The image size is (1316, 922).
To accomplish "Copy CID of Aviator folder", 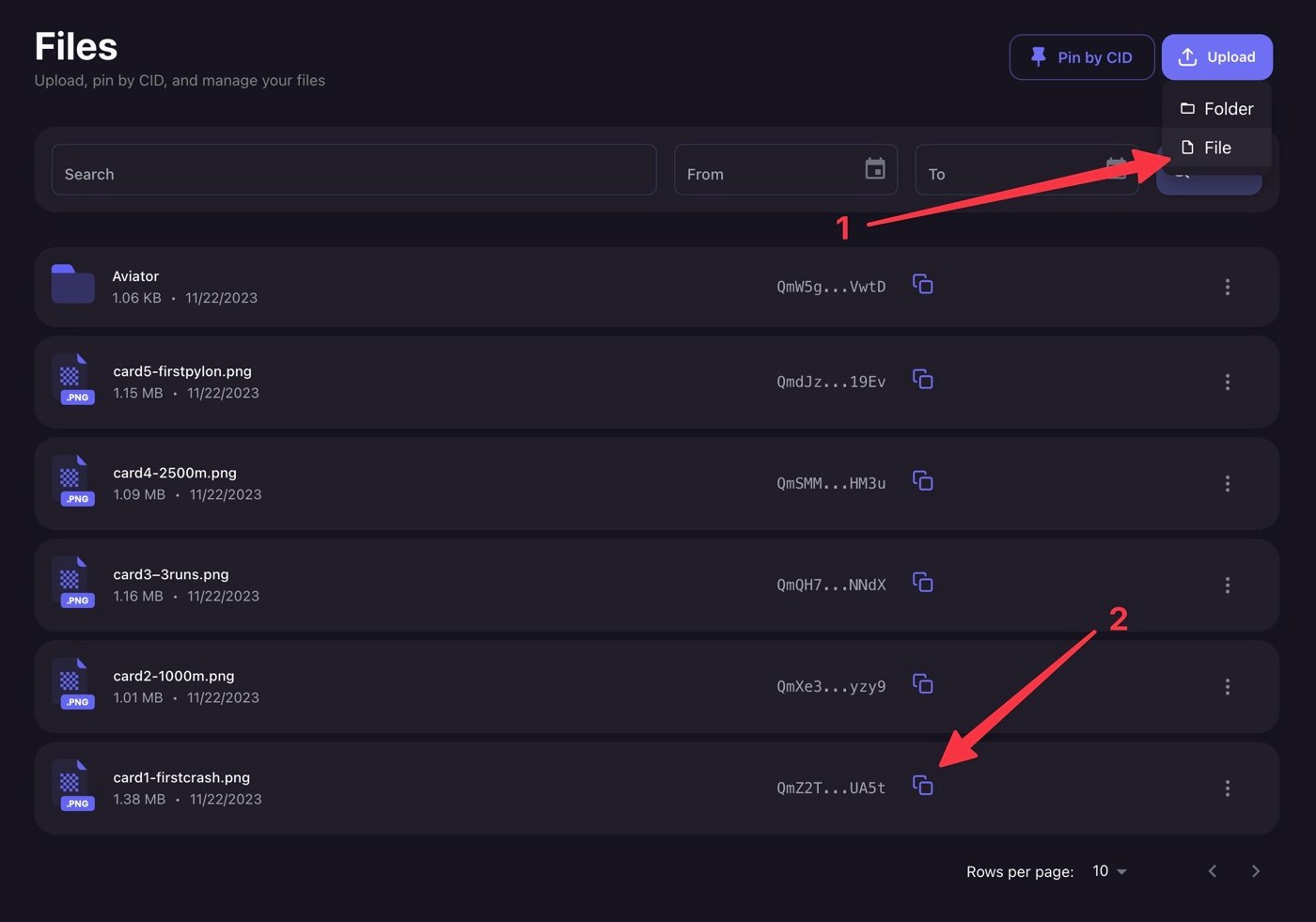I will click(x=923, y=284).
